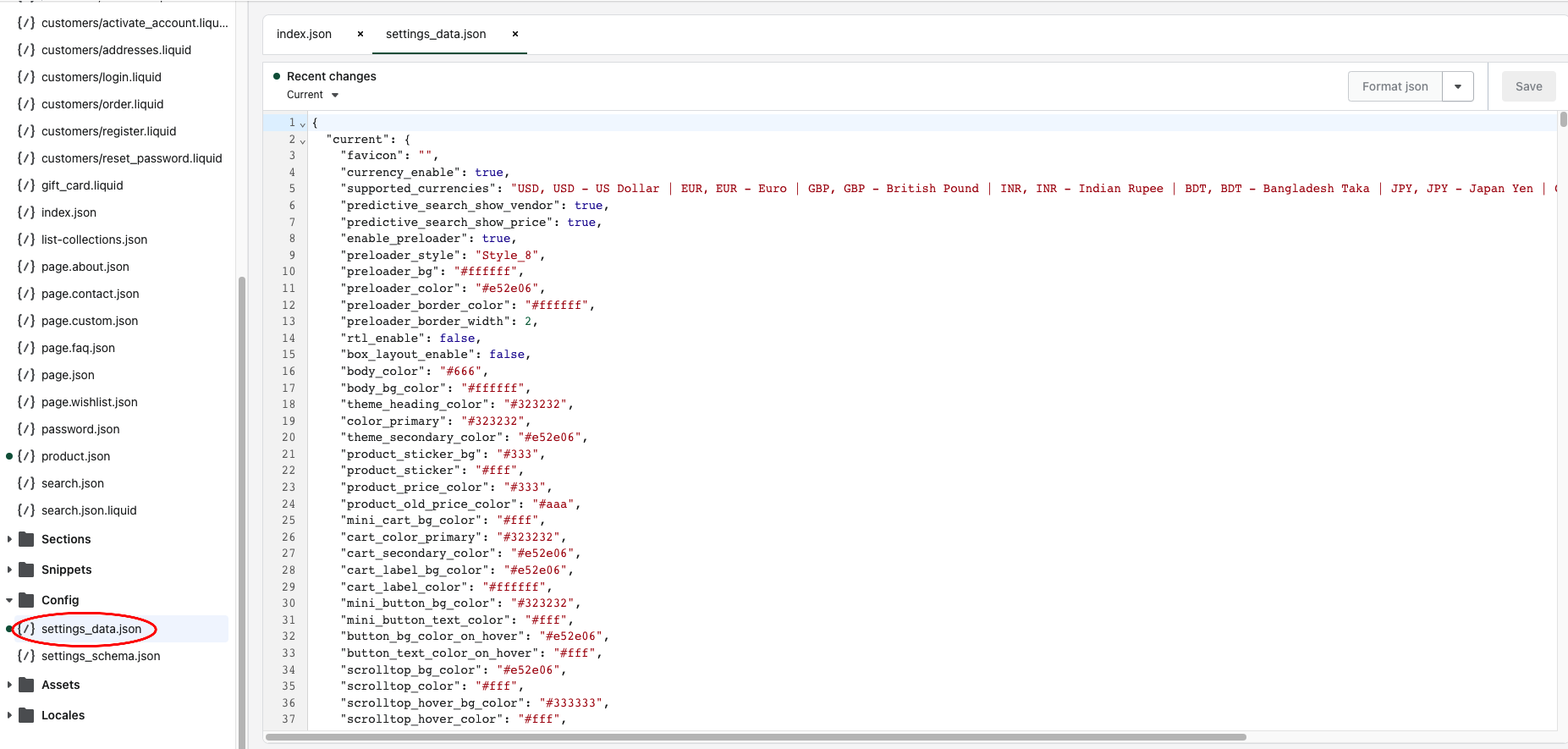
Task: Close the settings_data.json tab
Action: [x=515, y=34]
